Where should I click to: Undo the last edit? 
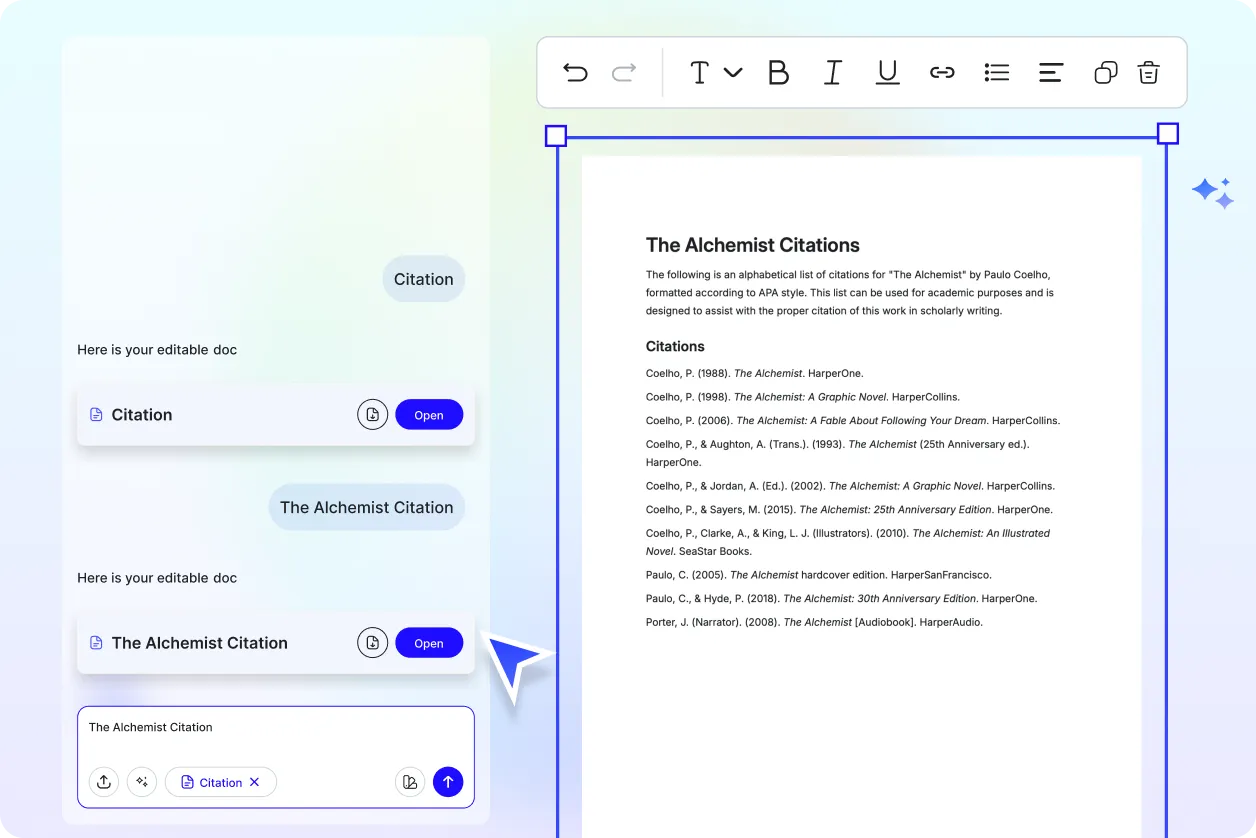[x=575, y=72]
